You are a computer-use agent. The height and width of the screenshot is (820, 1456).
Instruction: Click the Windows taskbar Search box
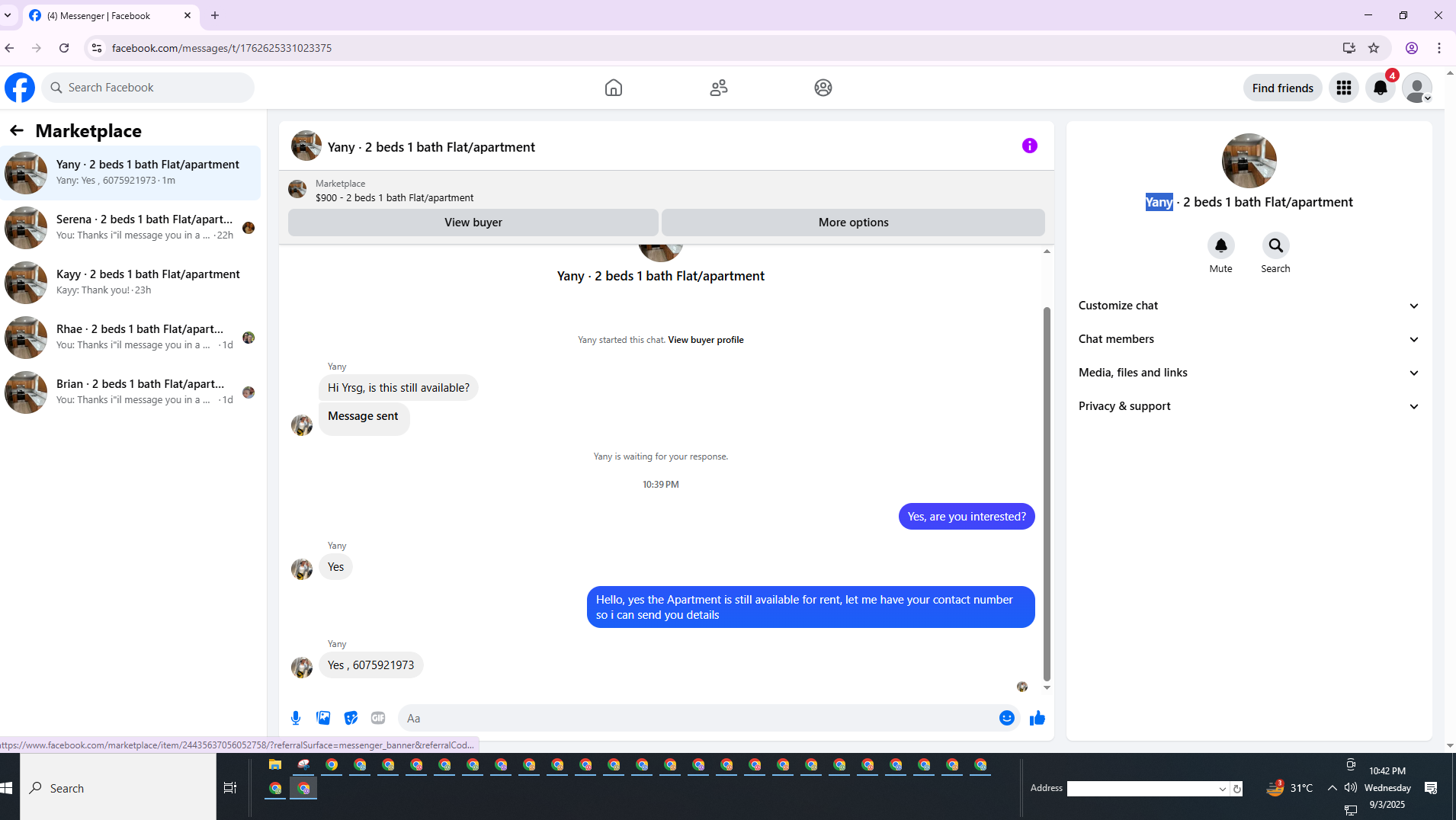118,788
